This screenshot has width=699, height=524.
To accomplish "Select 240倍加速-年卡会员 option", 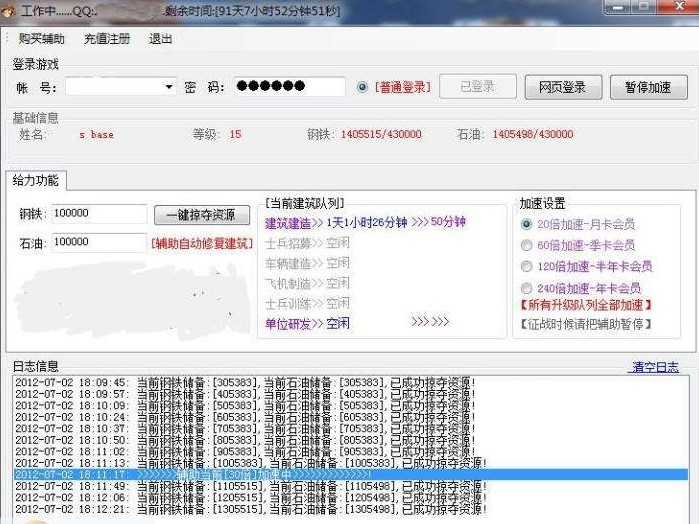I will (x=526, y=287).
